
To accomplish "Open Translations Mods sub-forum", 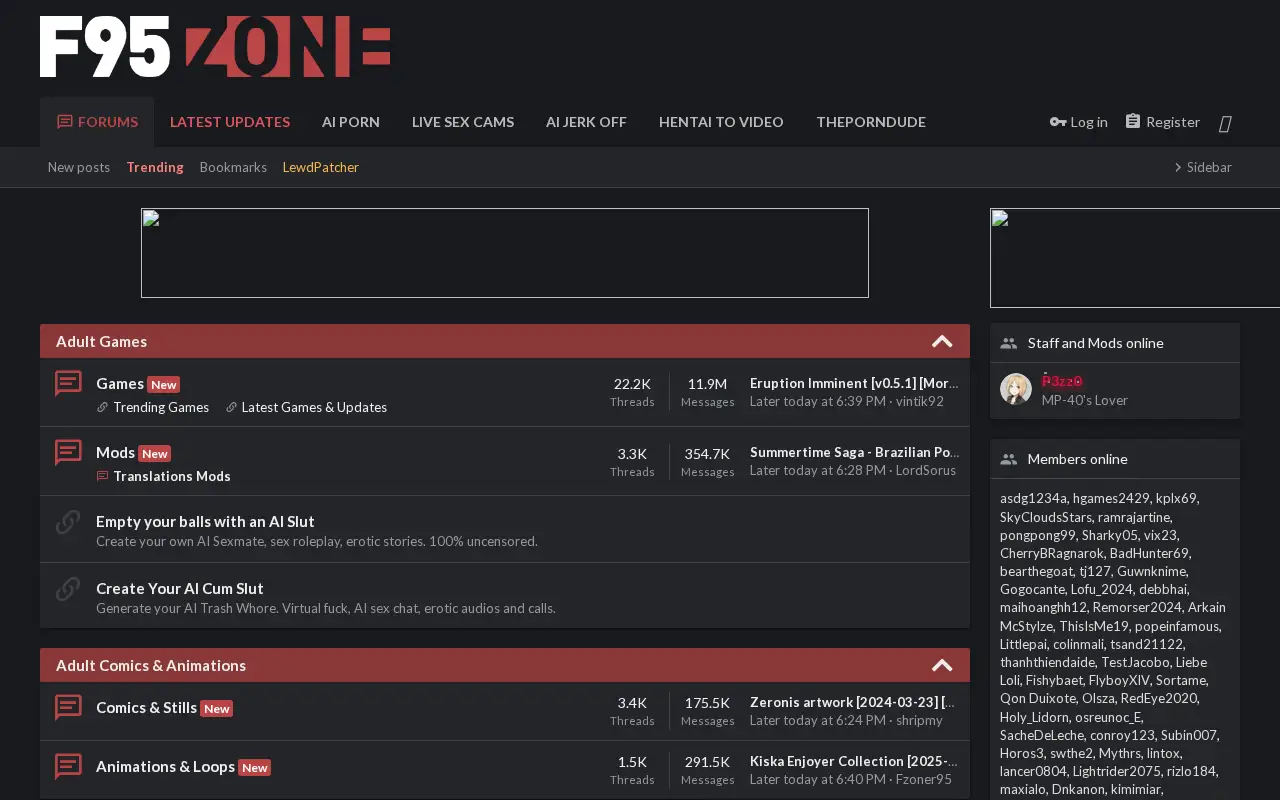I will [x=172, y=476].
